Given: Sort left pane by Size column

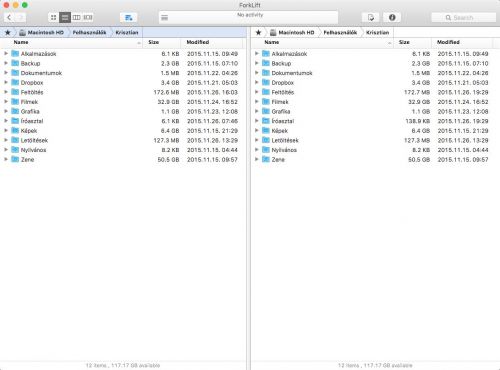Looking at the screenshot, I should pyautogui.click(x=162, y=42).
